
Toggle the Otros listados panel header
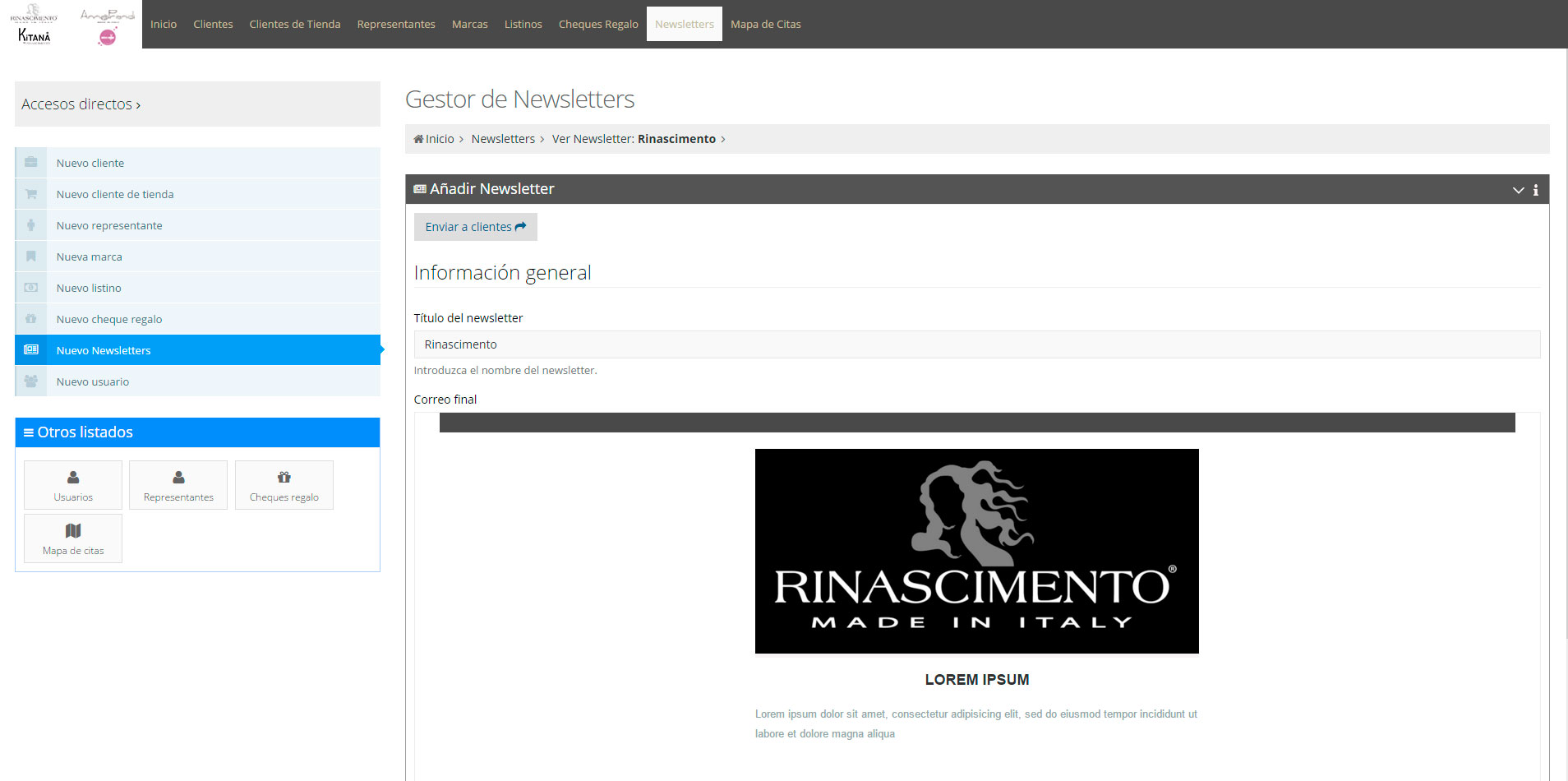(x=197, y=432)
